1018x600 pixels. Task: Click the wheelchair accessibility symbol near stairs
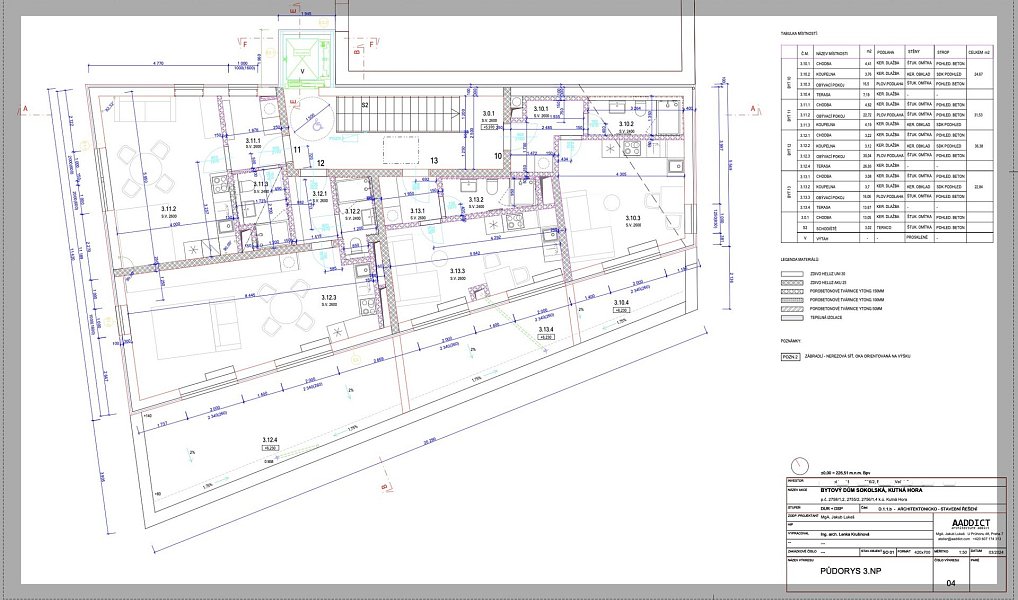[319, 127]
